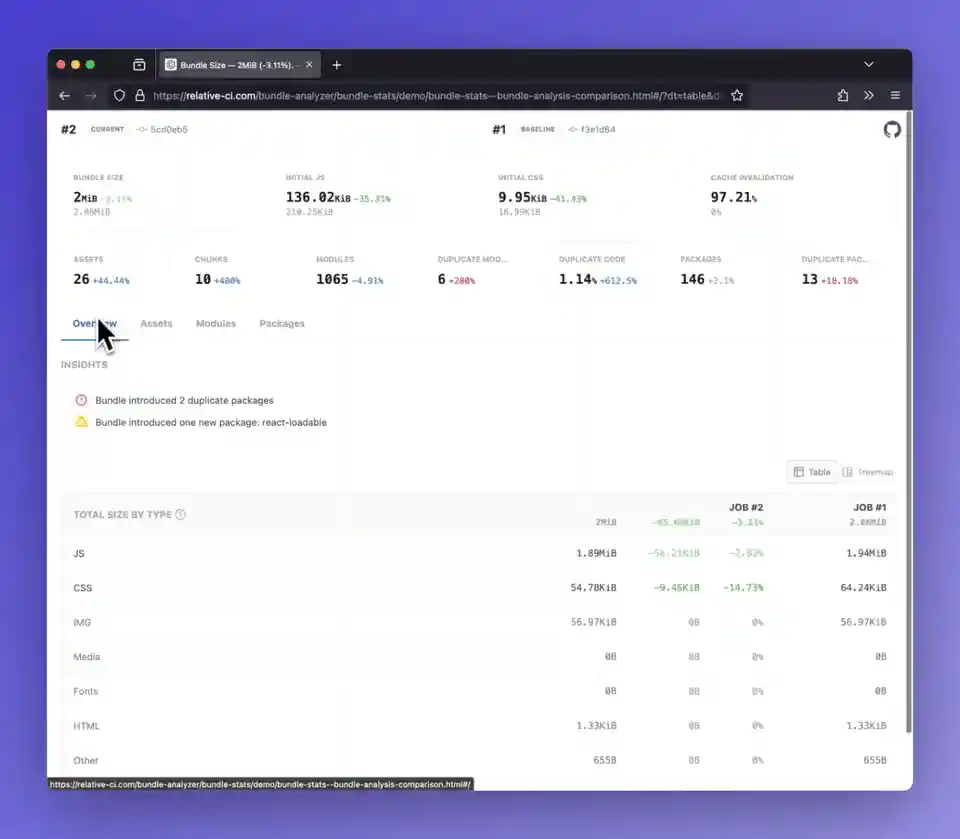Open the tab list chevron at top right

[868, 64]
